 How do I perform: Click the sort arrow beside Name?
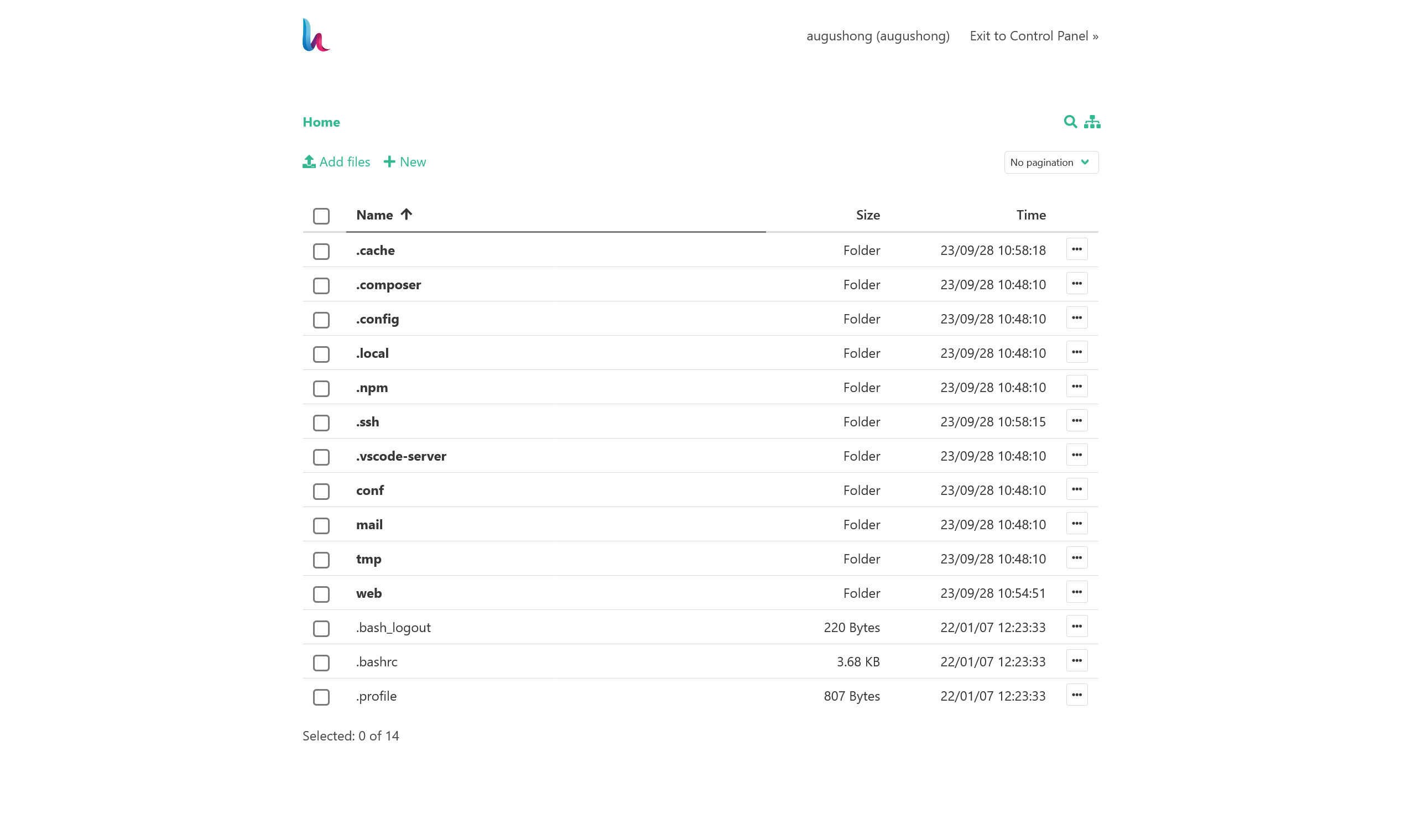click(406, 215)
